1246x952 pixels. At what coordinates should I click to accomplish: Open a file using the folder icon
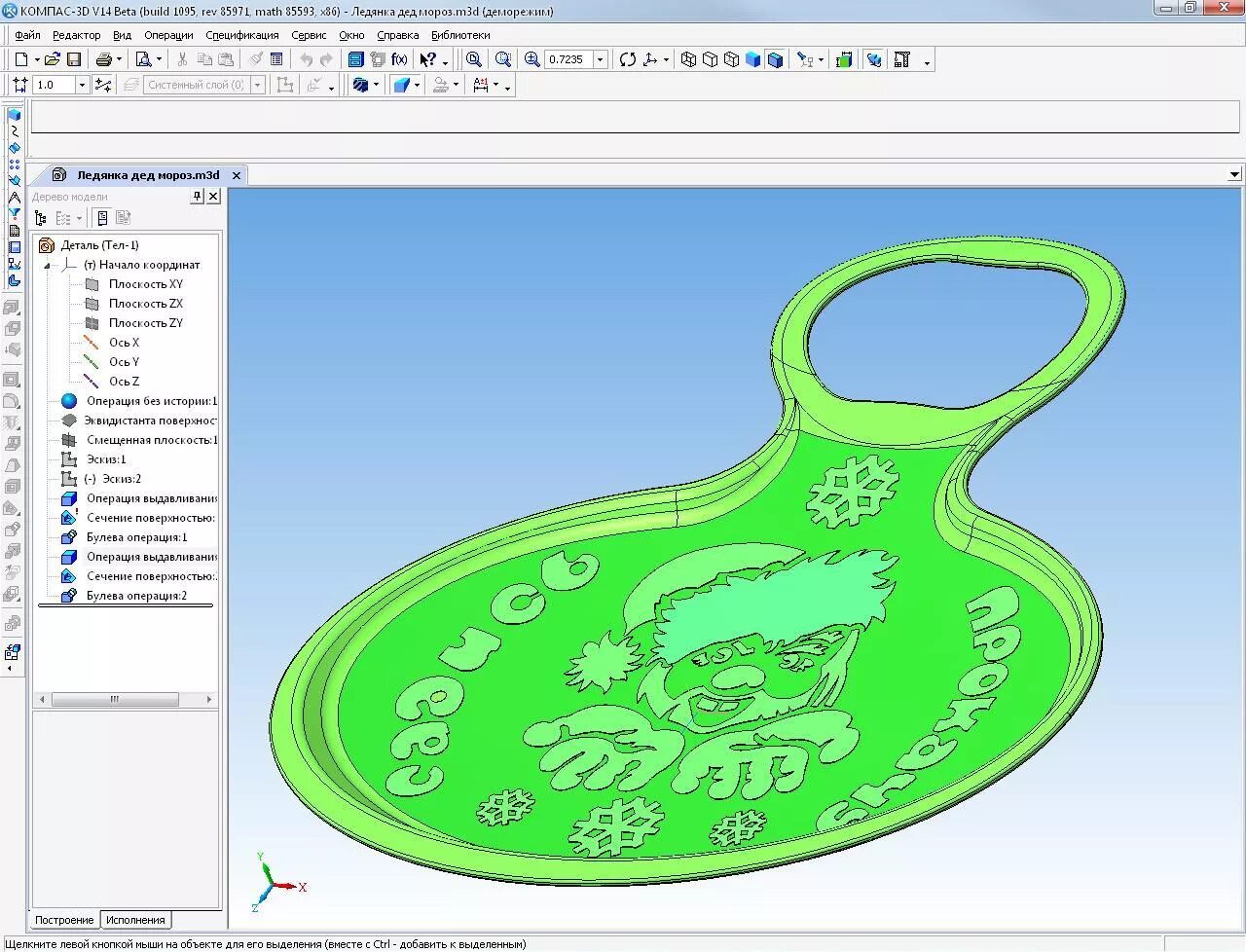tap(53, 59)
